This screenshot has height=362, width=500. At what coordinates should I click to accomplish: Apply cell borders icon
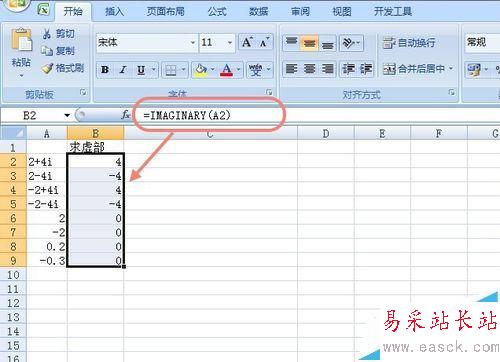click(x=171, y=70)
